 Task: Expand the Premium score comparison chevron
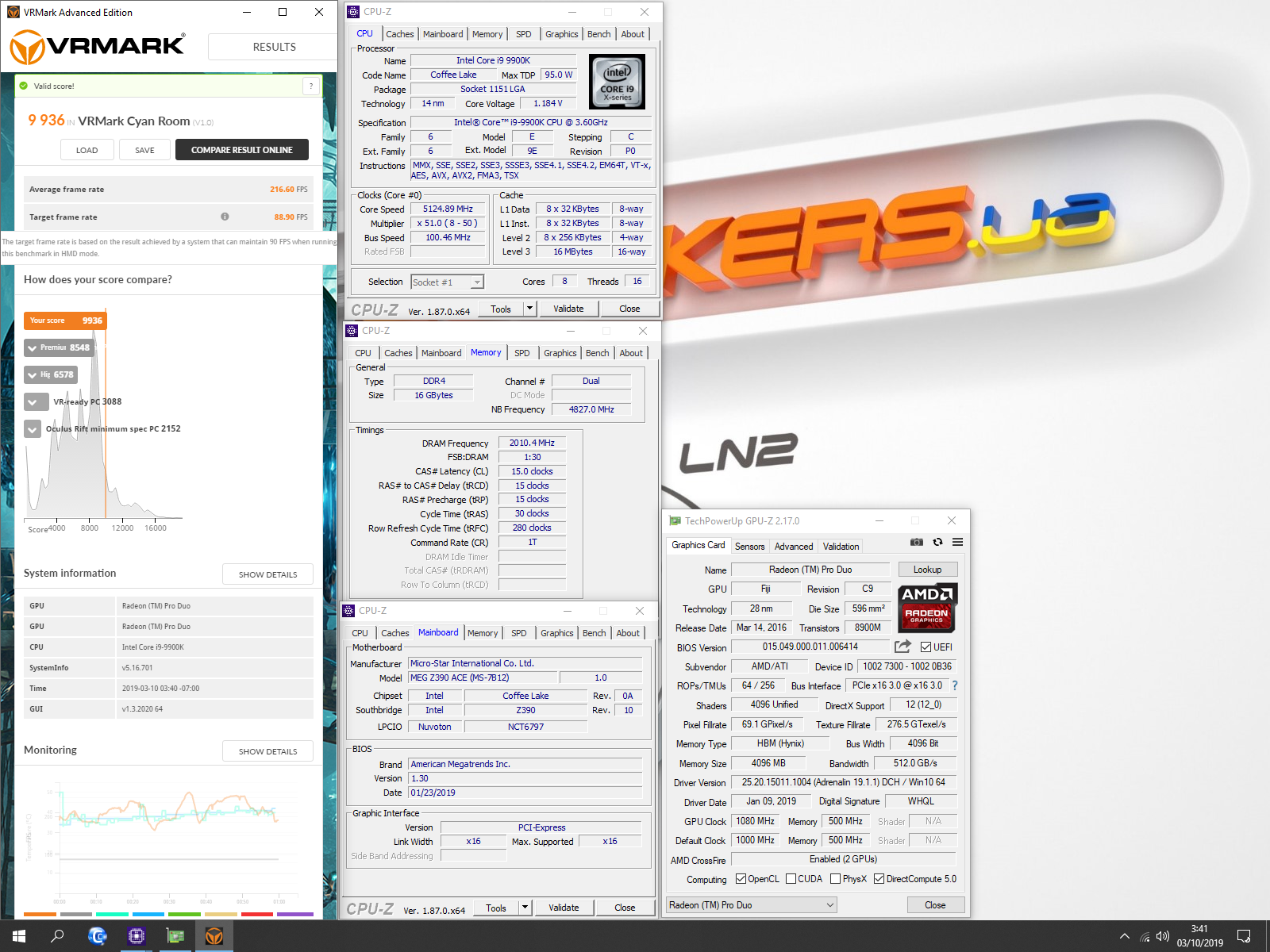(x=32, y=347)
